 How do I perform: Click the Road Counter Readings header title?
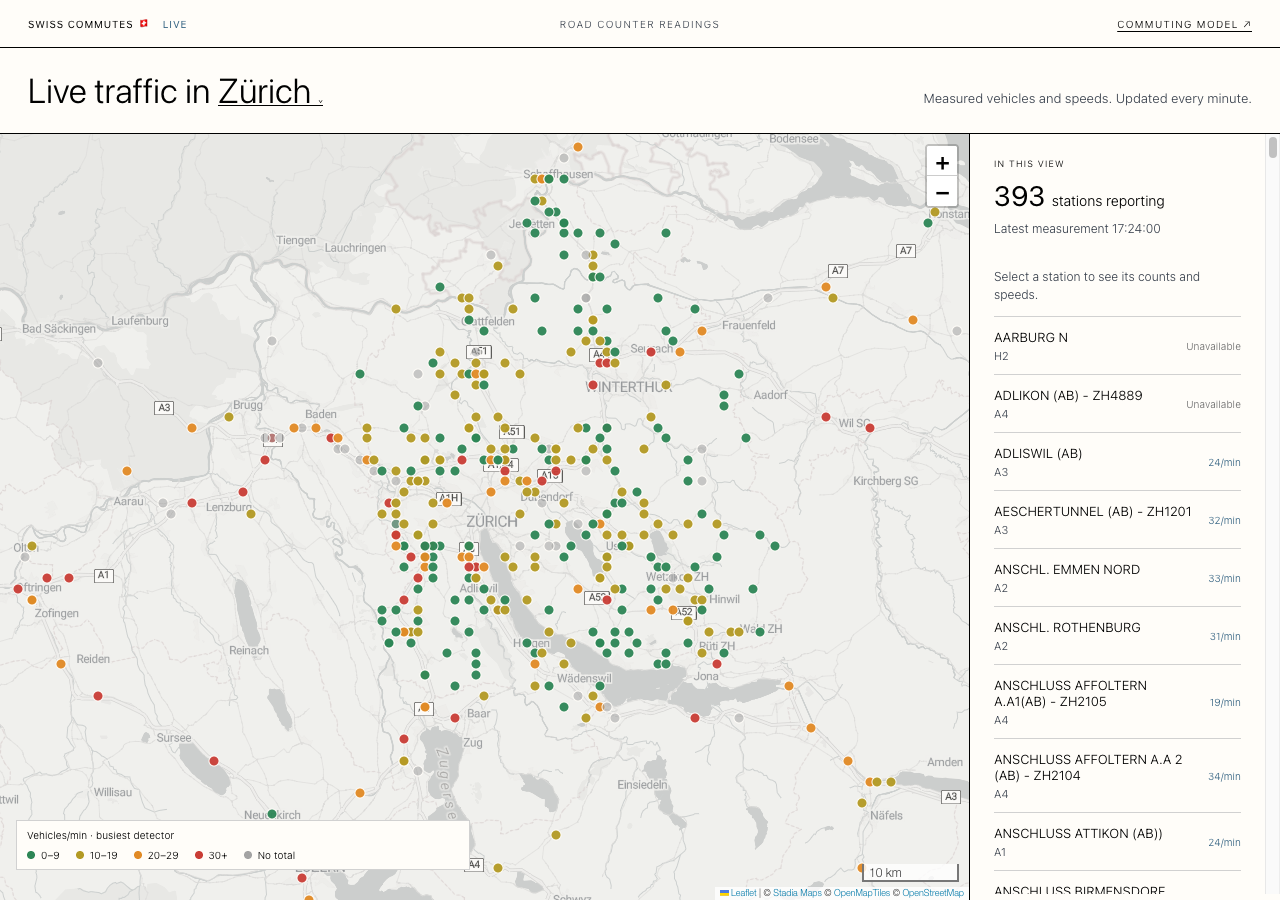click(x=640, y=24)
